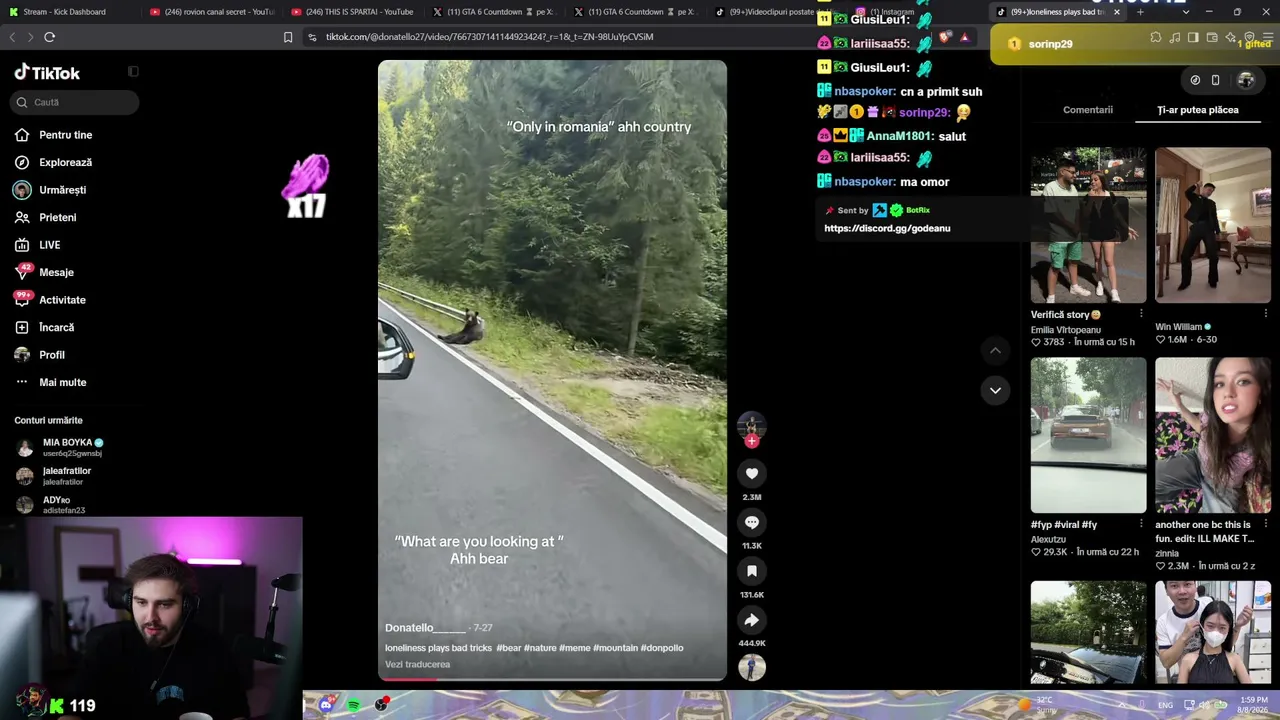The image size is (1280, 720).
Task: Save video with bookmark icon
Action: point(752,571)
